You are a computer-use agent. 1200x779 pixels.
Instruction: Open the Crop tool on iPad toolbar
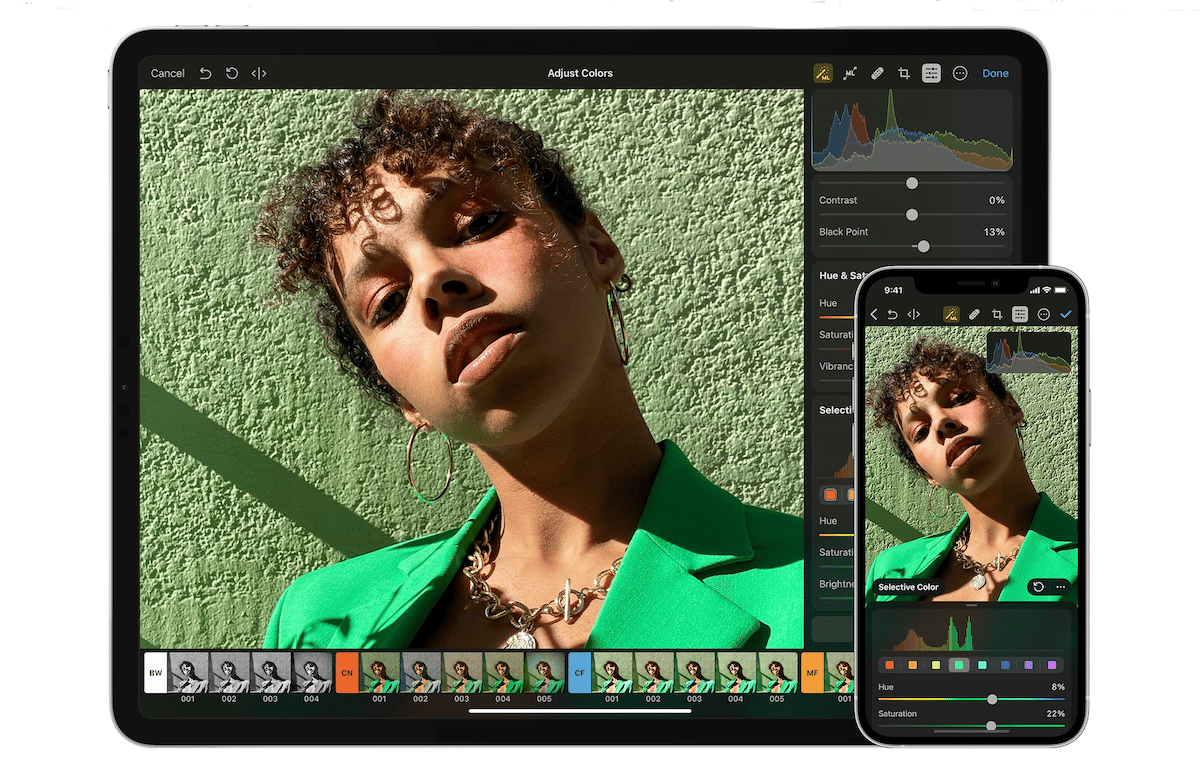click(904, 73)
